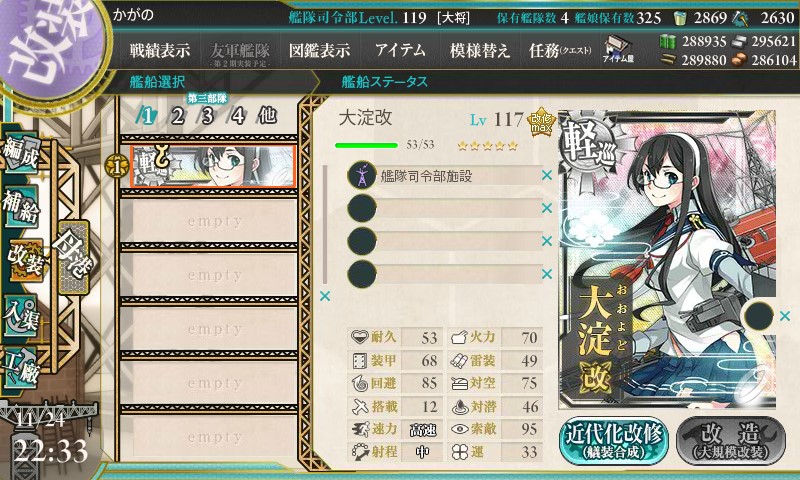Select the 大淀 ship banner in slot 1
The width and height of the screenshot is (800, 480).
point(213,166)
